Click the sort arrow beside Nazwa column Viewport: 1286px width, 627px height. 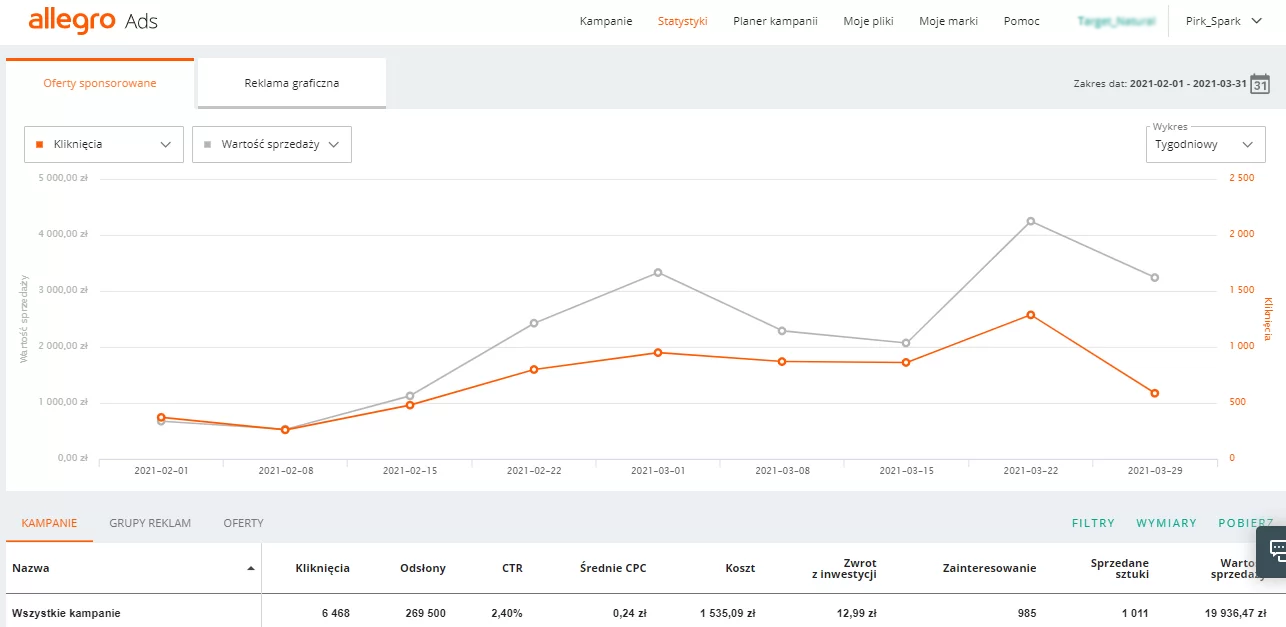click(x=250, y=568)
